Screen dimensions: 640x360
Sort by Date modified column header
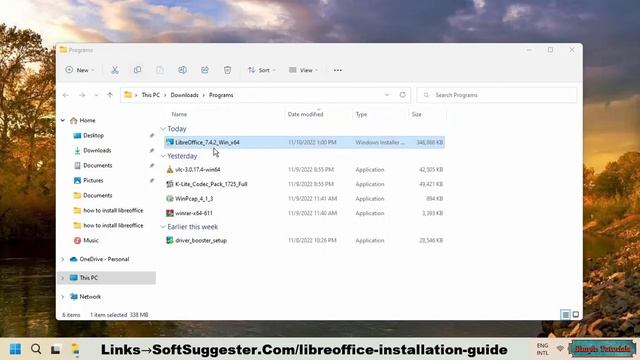tap(305, 114)
